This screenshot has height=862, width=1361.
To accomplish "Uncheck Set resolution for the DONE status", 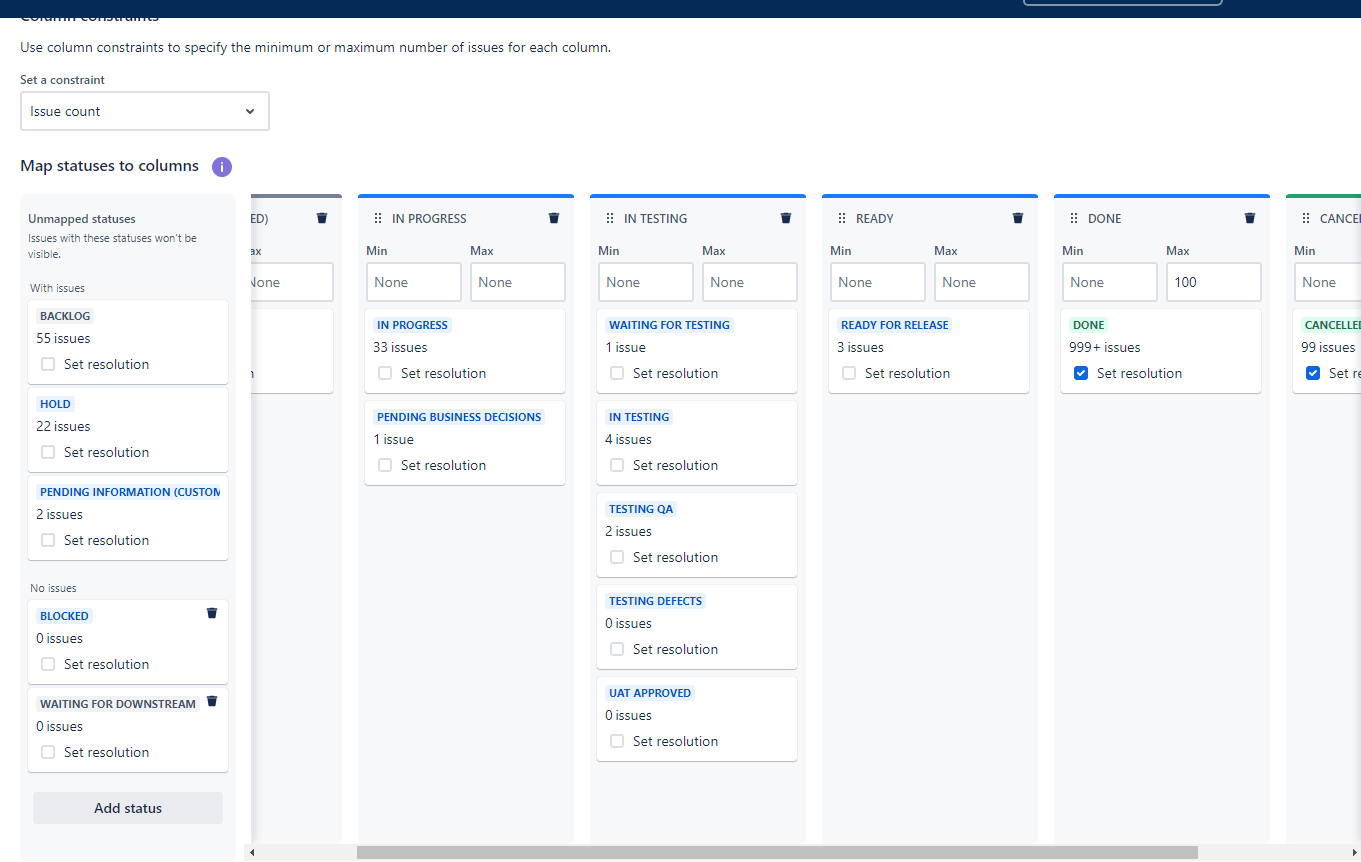I will 1081,372.
